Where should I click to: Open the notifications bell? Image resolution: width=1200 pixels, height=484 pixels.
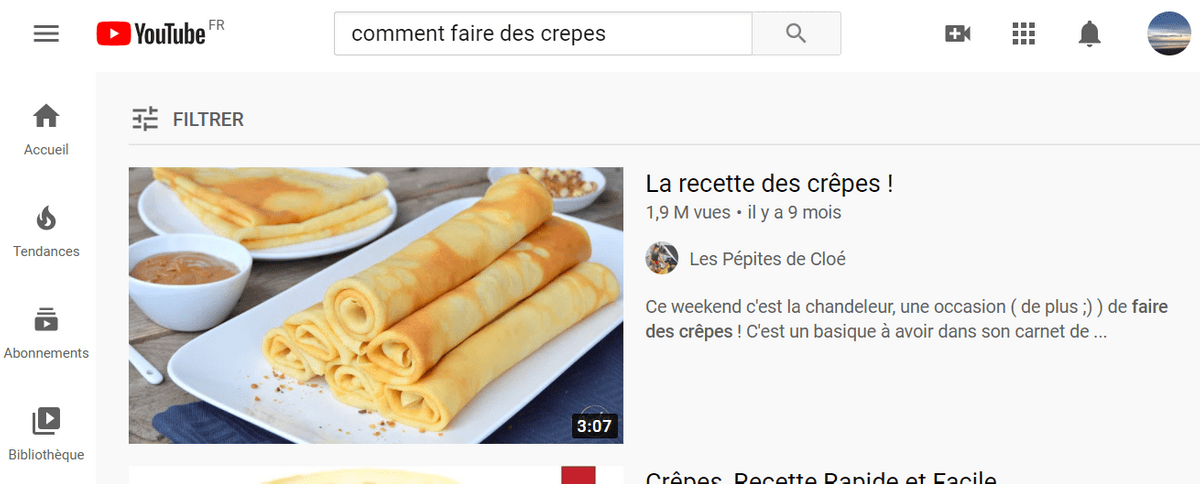tap(1089, 34)
